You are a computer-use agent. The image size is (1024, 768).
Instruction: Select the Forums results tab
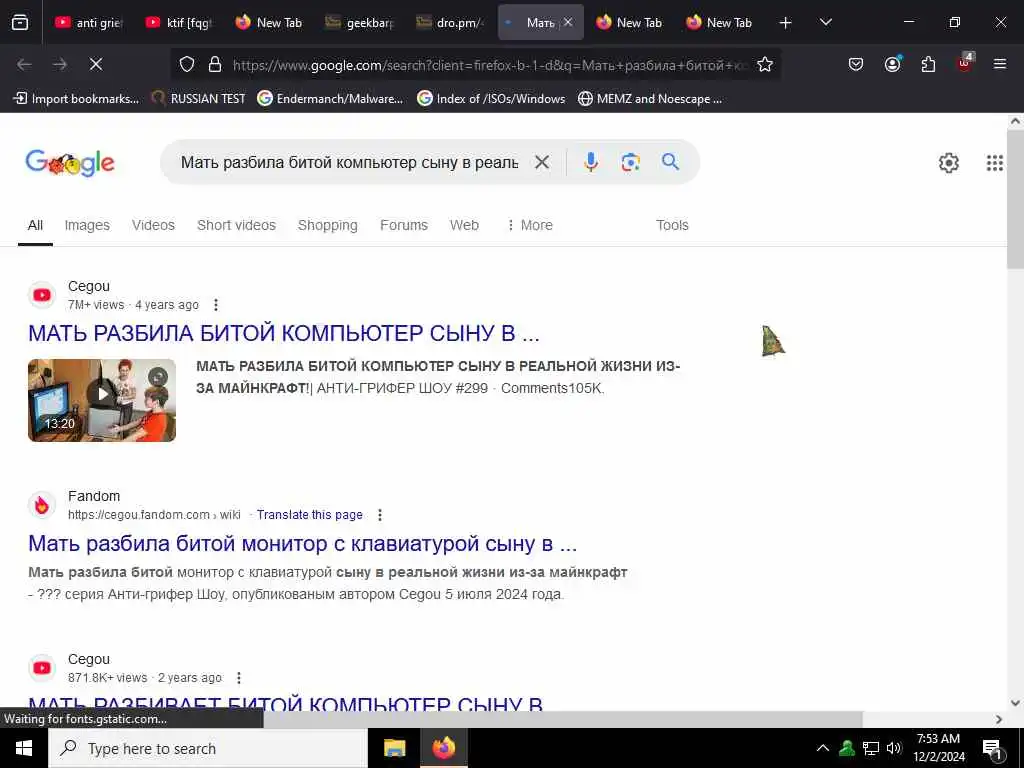click(x=404, y=225)
